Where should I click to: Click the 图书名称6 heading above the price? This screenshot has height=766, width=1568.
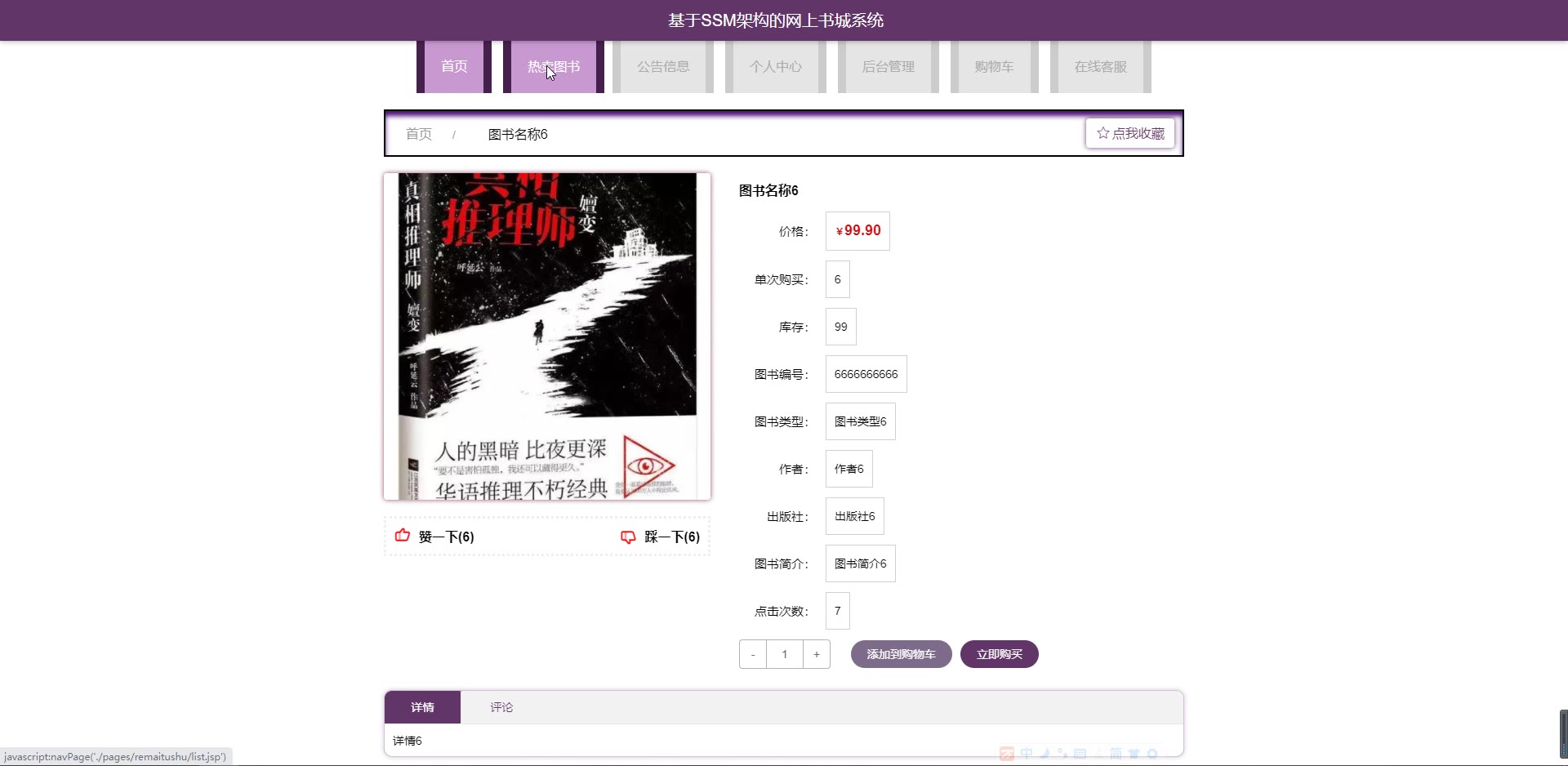(768, 190)
